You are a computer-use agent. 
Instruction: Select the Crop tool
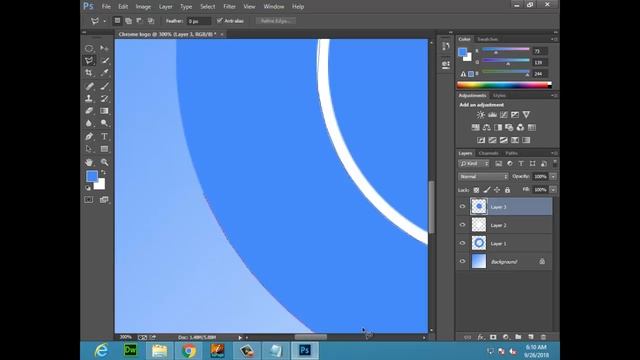(x=89, y=73)
